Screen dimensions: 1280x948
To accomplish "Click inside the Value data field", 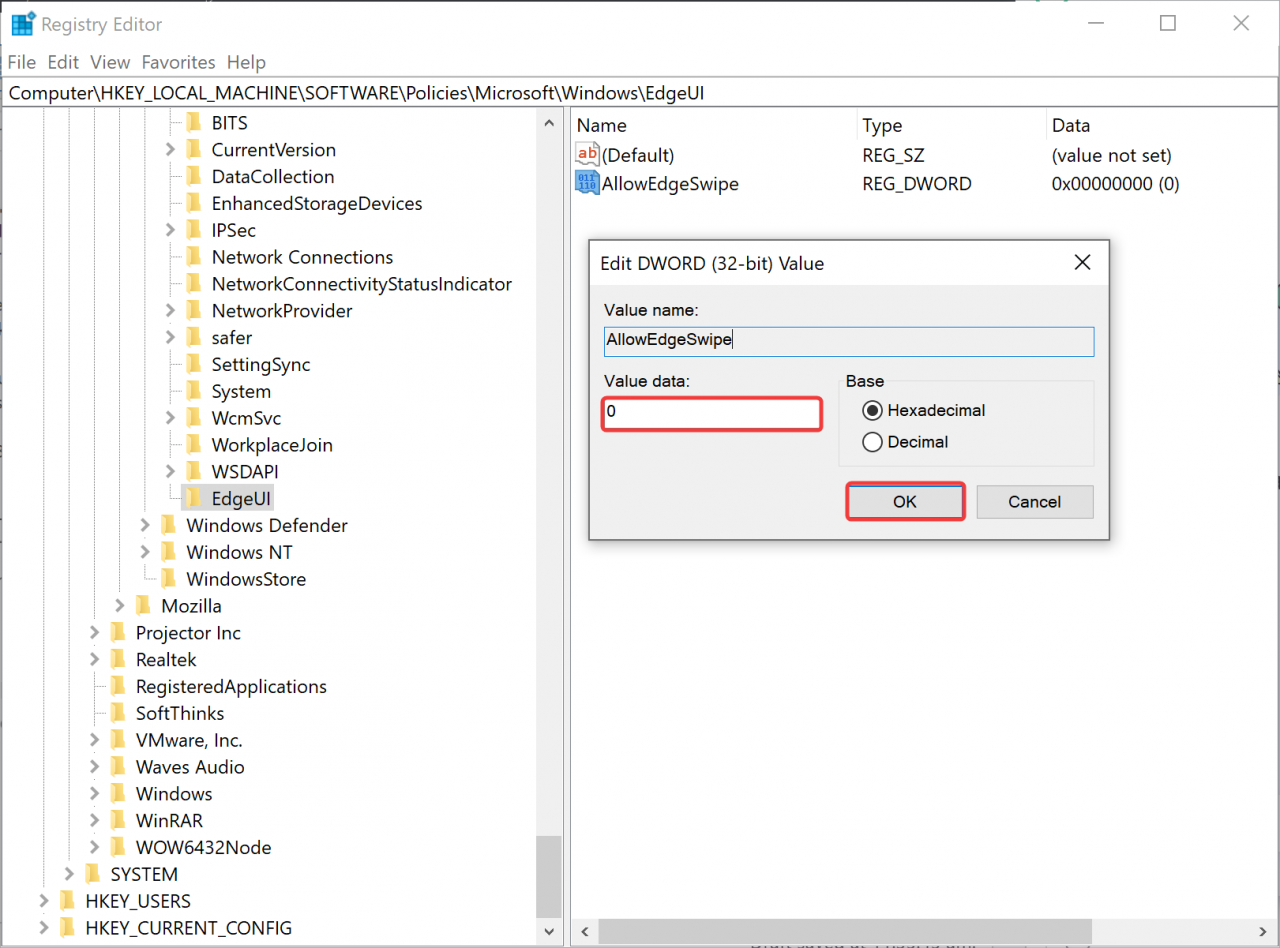I will (x=711, y=413).
